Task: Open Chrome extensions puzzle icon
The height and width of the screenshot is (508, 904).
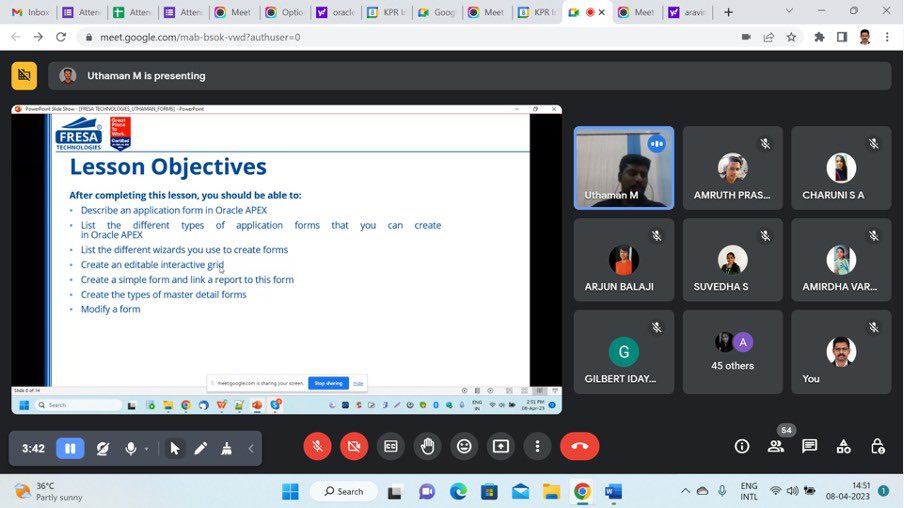Action: tap(819, 37)
